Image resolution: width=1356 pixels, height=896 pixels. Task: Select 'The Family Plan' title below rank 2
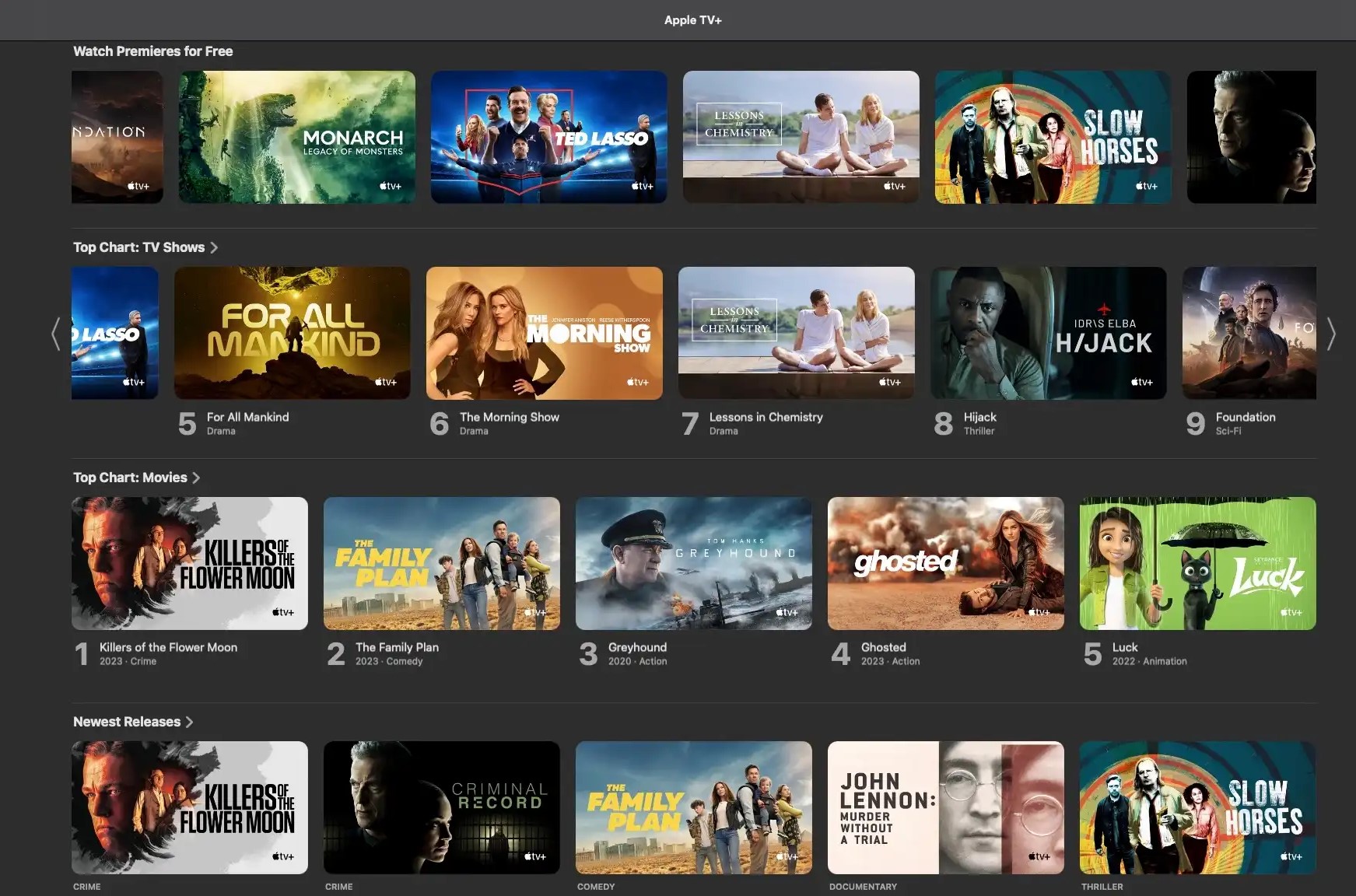(x=397, y=647)
